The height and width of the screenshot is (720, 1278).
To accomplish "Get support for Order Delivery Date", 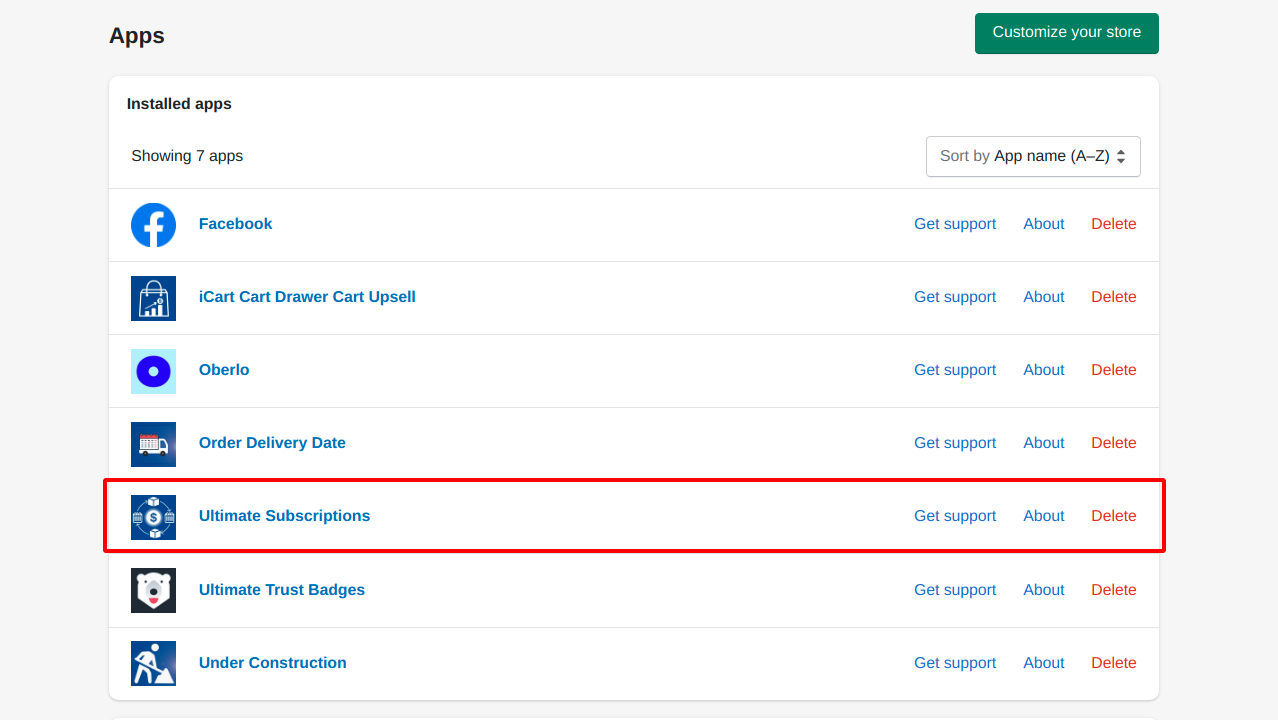I will tap(955, 443).
